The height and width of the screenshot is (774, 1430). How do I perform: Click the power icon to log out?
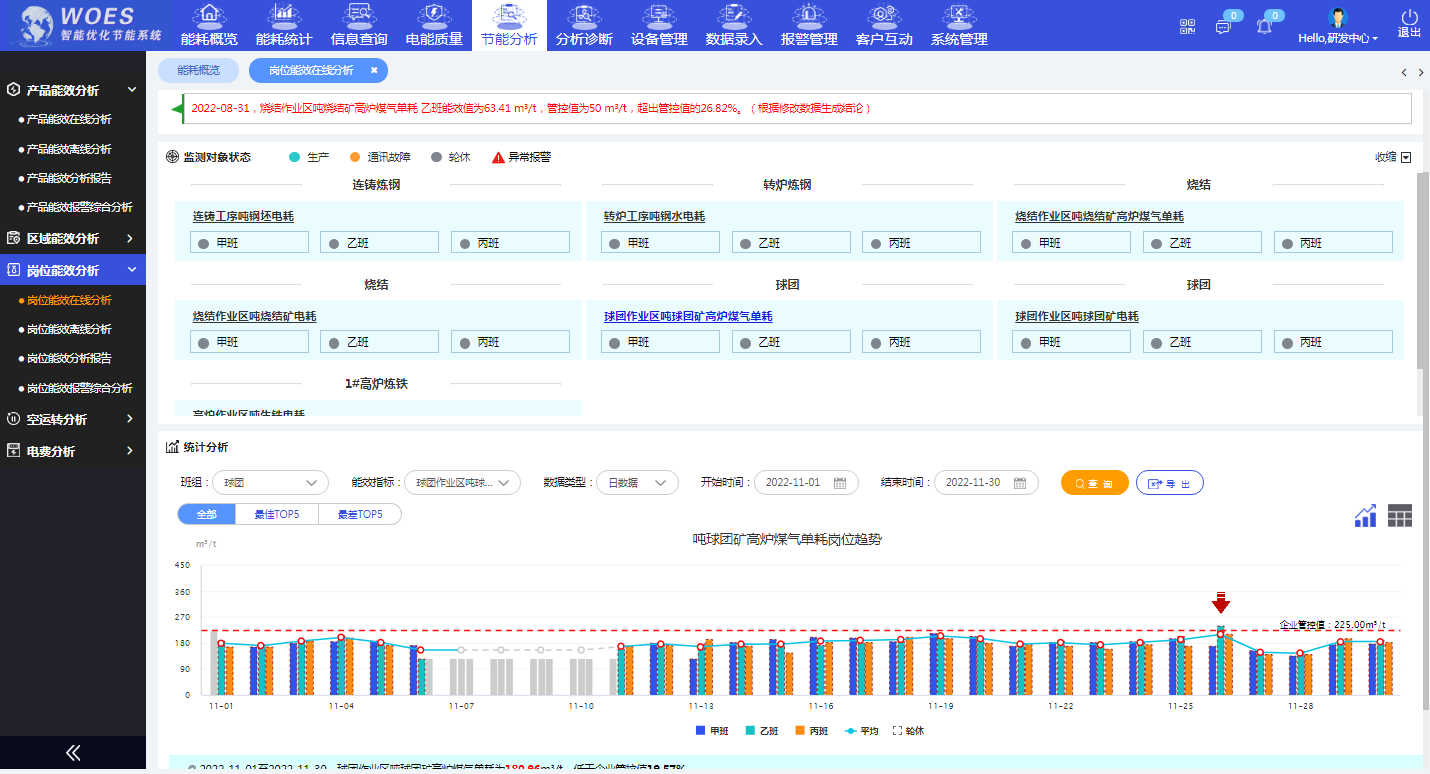1409,18
